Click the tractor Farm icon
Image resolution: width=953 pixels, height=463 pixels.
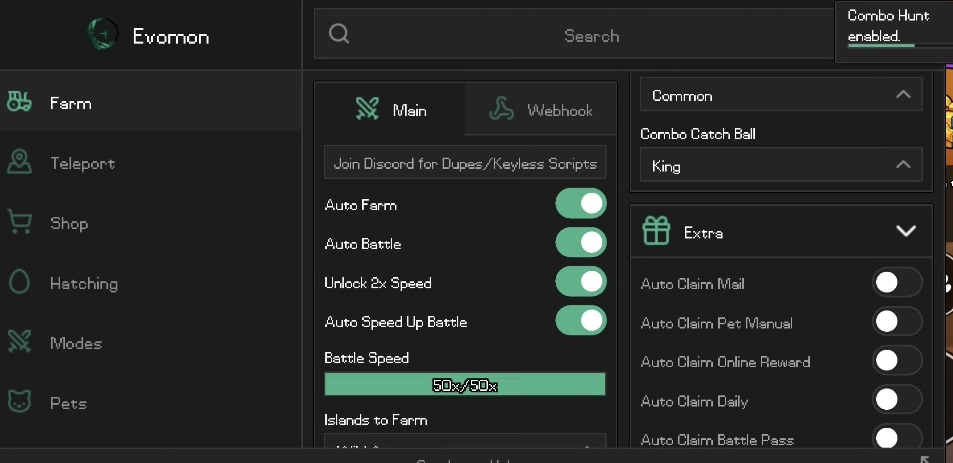(x=19, y=101)
